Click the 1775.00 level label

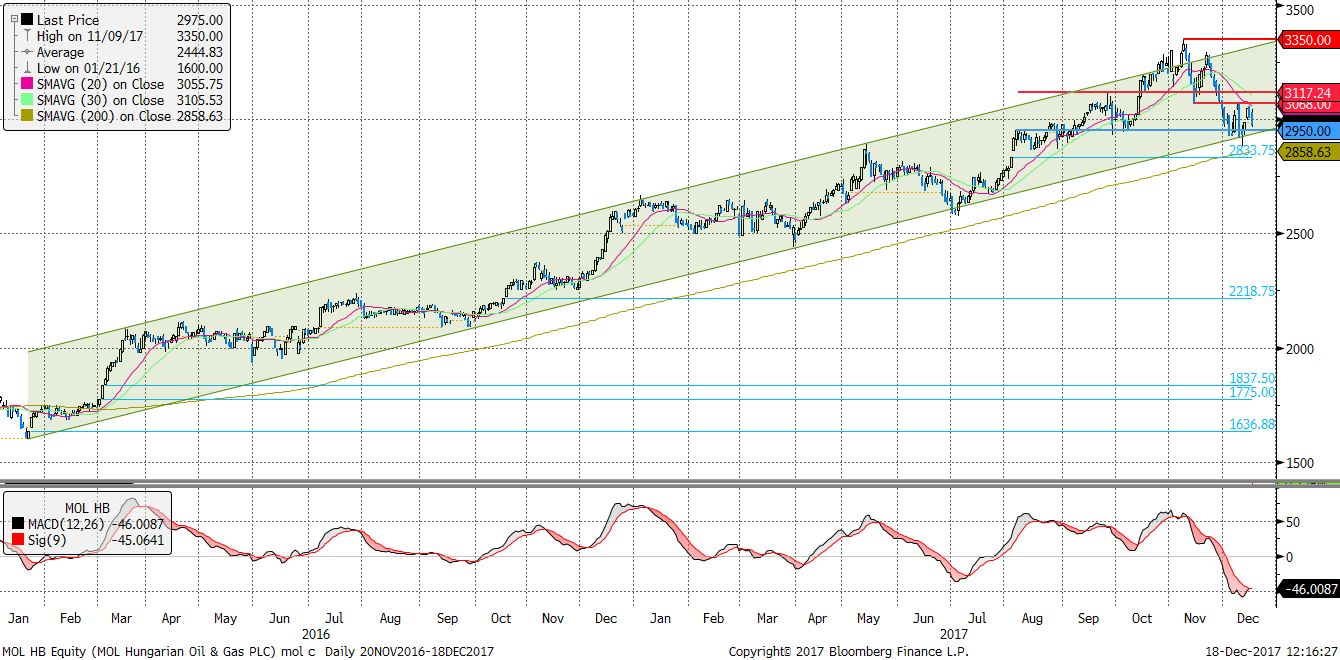click(1252, 392)
